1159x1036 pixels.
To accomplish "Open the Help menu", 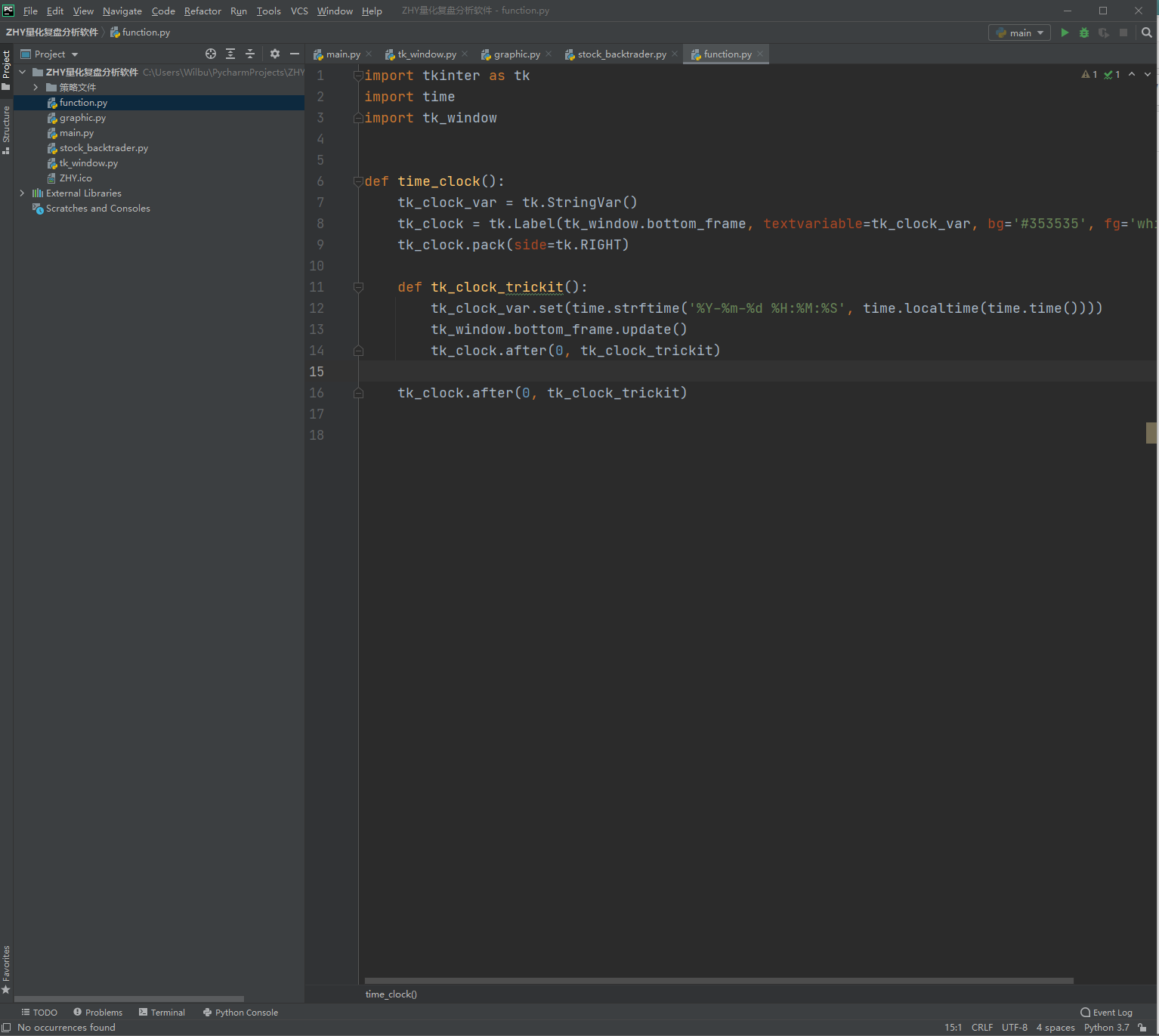I will click(372, 11).
